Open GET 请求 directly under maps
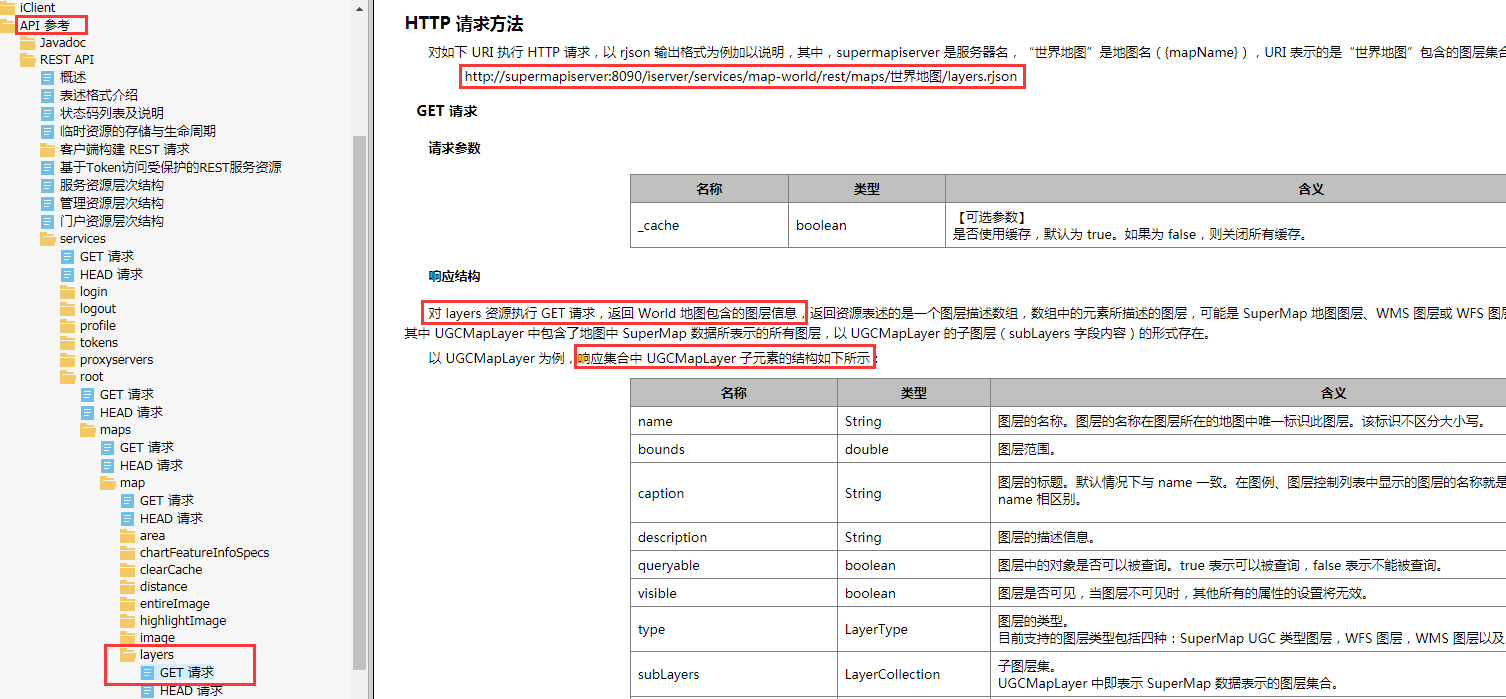 (x=147, y=448)
